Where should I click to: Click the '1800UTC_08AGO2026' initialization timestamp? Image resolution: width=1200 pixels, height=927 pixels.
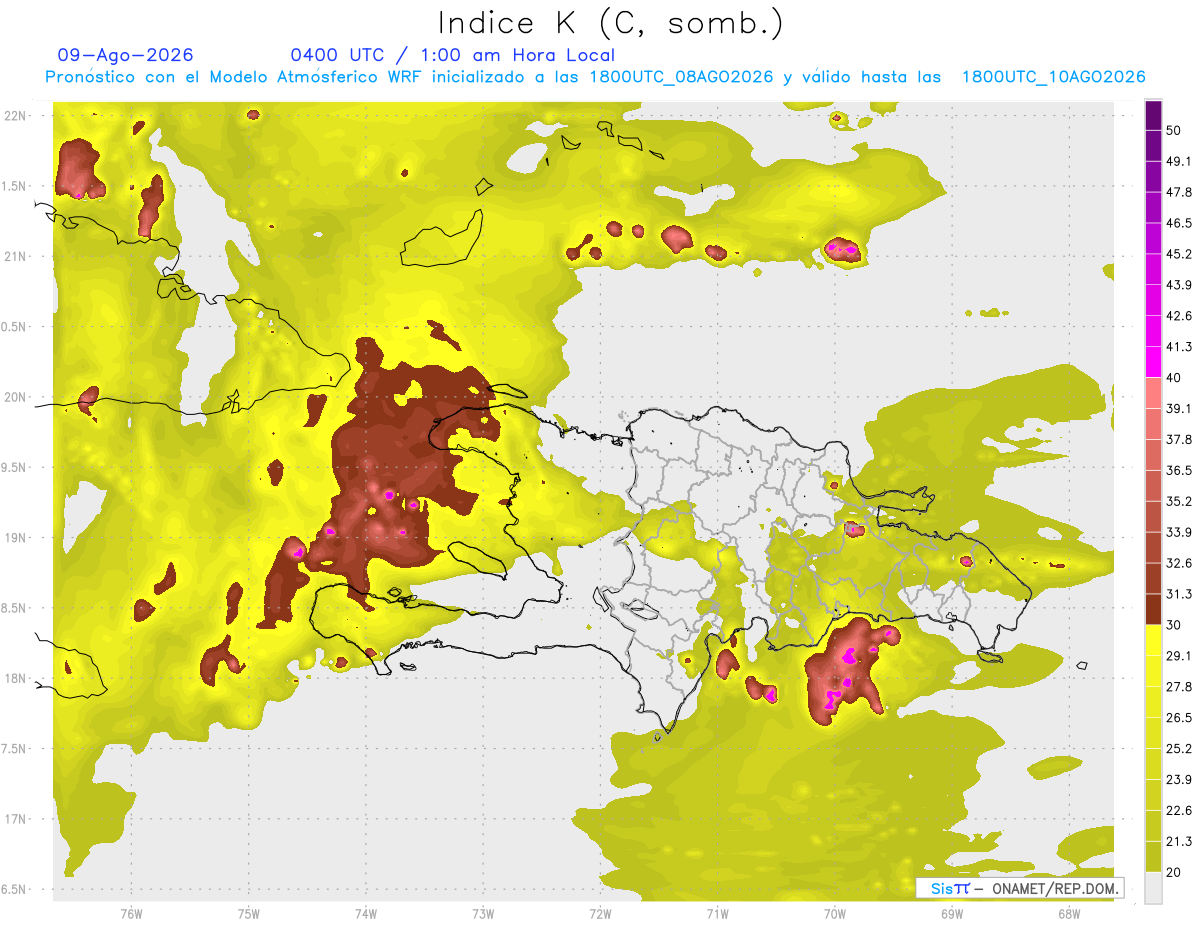[681, 77]
